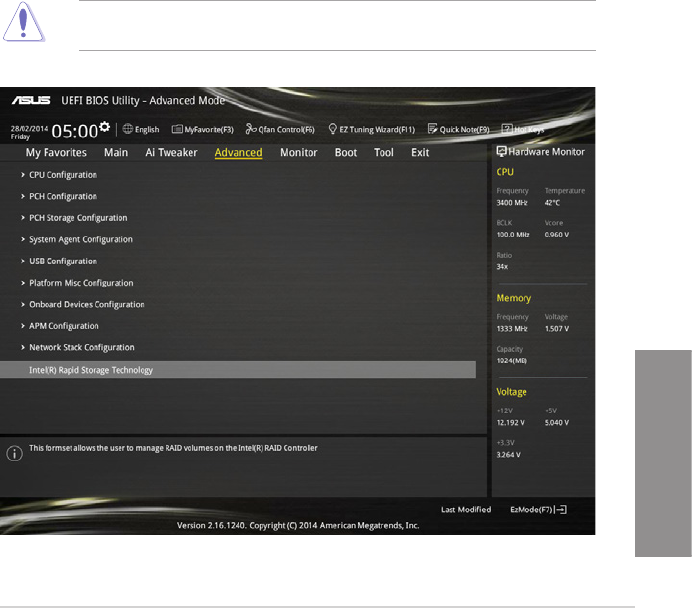
Task: Click the info icon in help panel
Action: [x=14, y=453]
